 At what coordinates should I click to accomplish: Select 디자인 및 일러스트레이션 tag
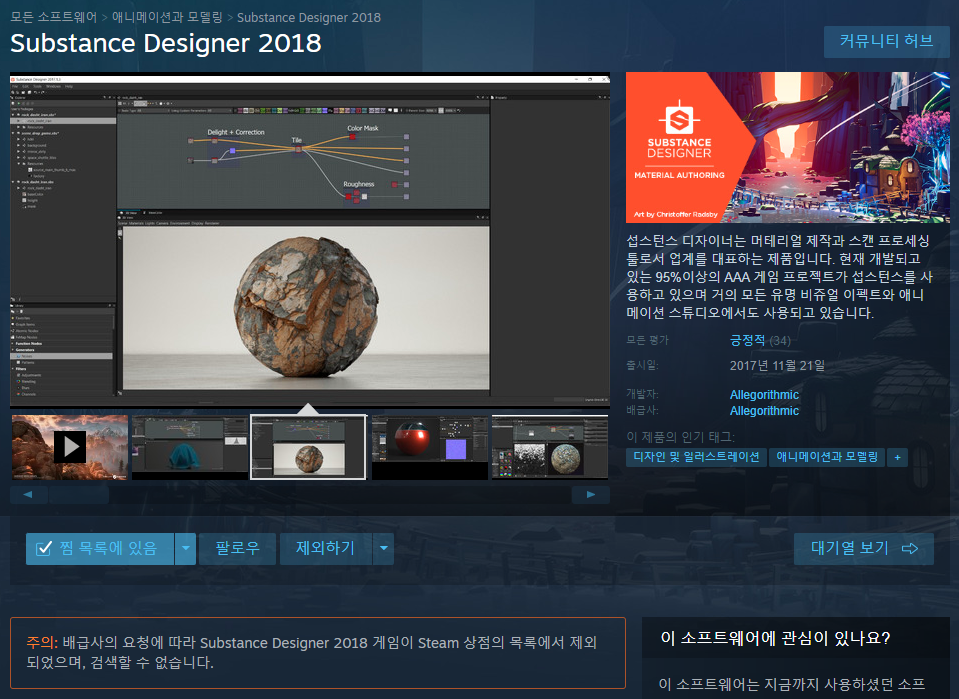[696, 457]
